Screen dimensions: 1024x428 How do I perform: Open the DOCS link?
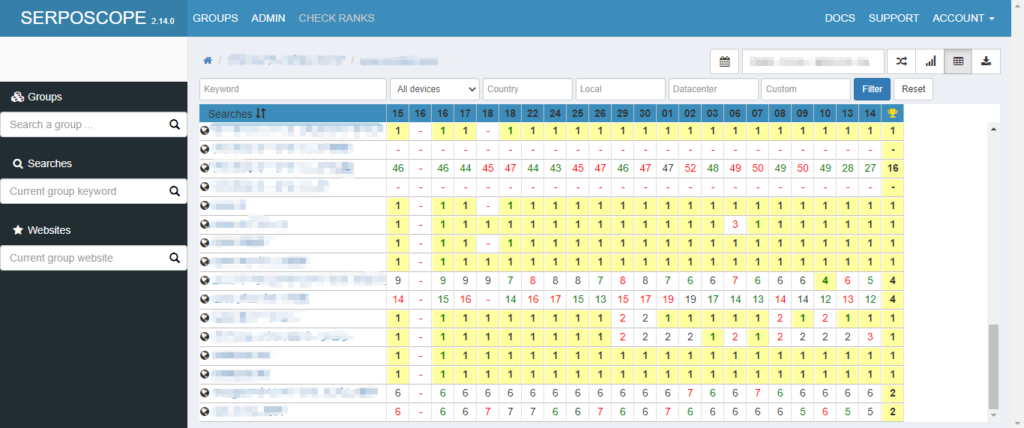pyautogui.click(x=839, y=18)
